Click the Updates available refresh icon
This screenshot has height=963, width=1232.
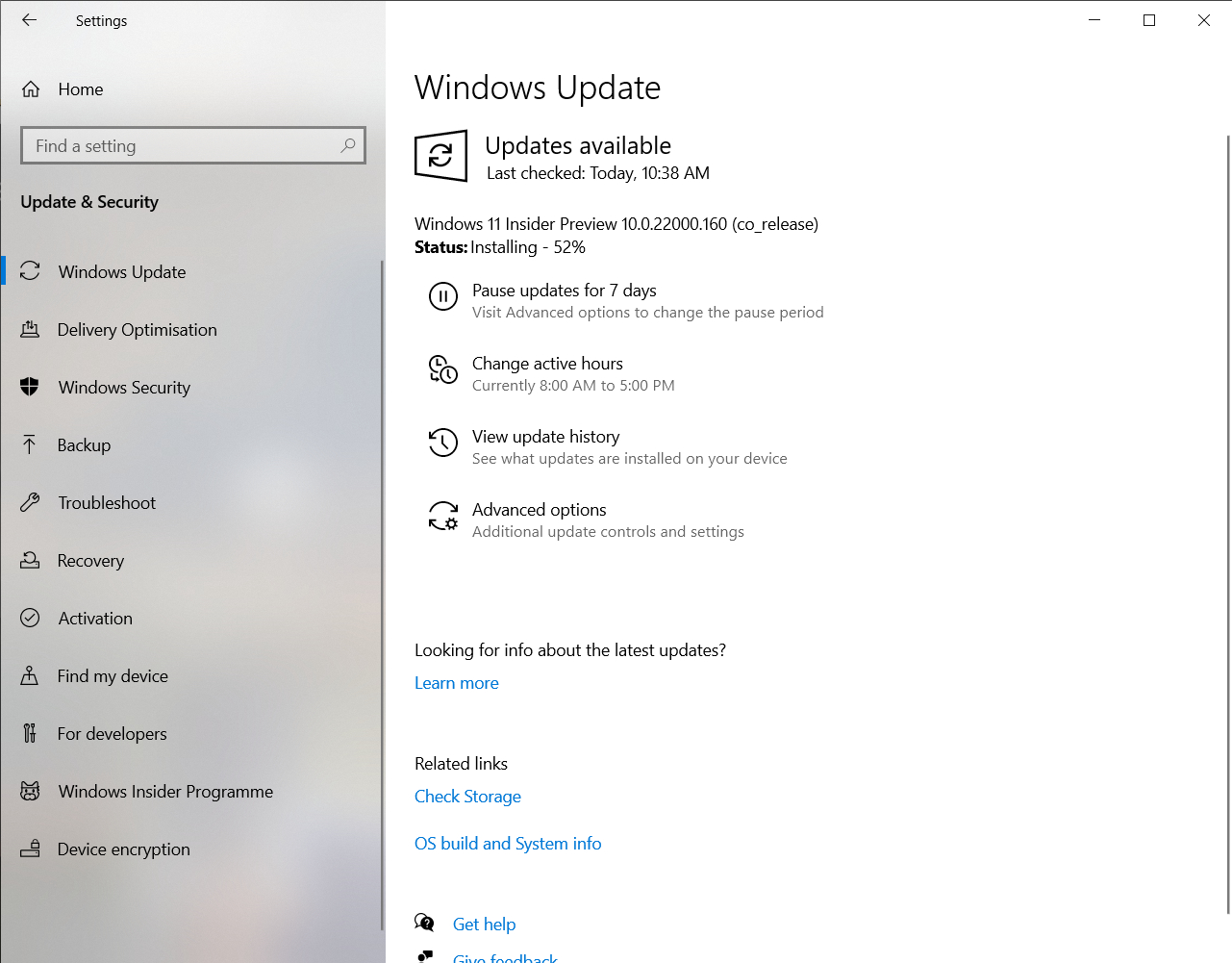tap(440, 156)
